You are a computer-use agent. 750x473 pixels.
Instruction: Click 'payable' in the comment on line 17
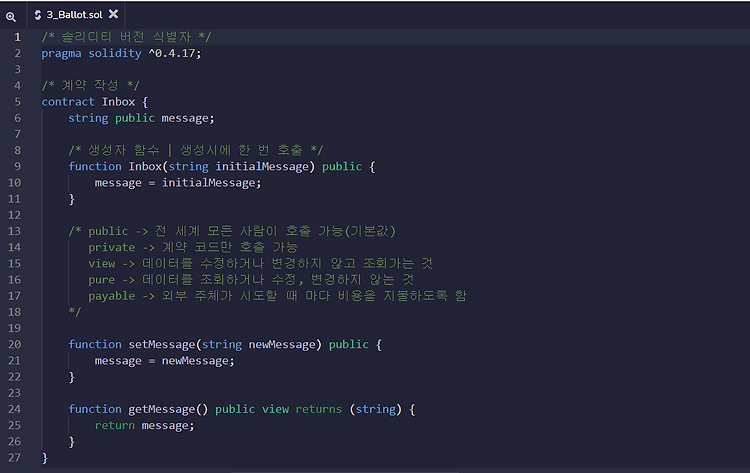[111, 296]
